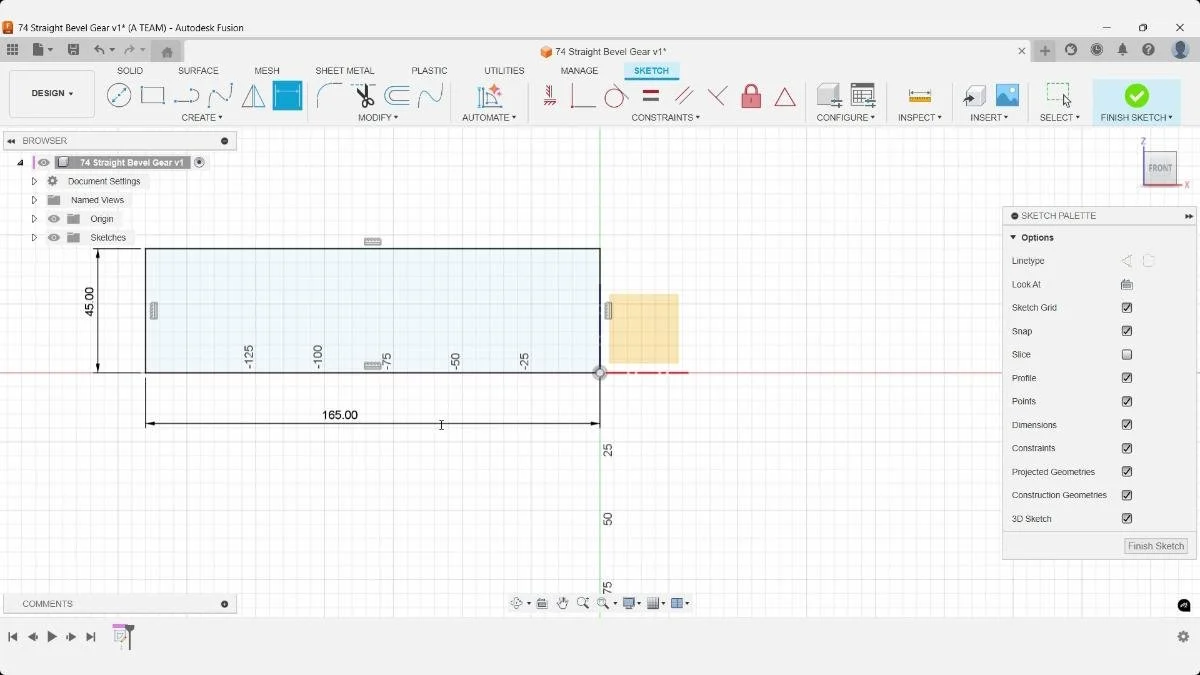Viewport: 1200px width, 675px height.
Task: Toggle the Sketch Grid checkbox
Action: click(1127, 308)
